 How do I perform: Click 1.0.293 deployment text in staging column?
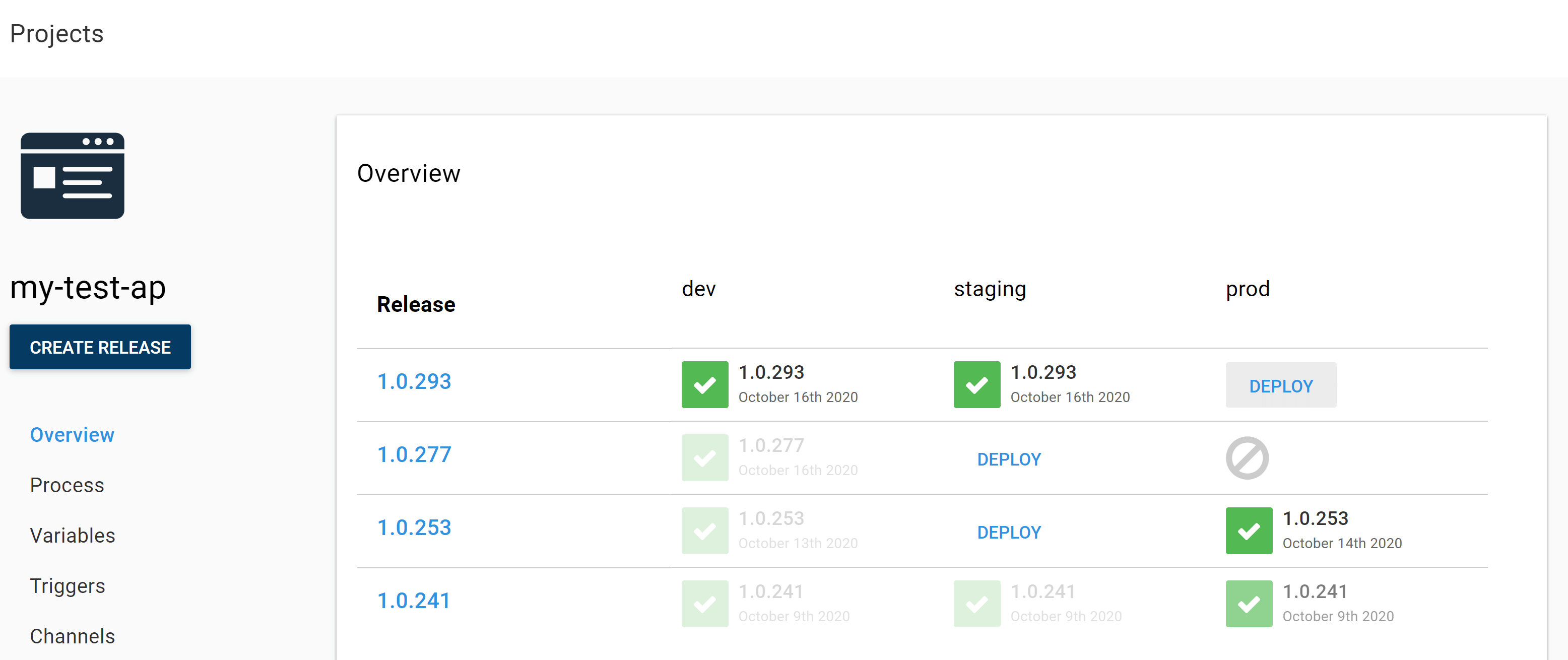point(1043,372)
